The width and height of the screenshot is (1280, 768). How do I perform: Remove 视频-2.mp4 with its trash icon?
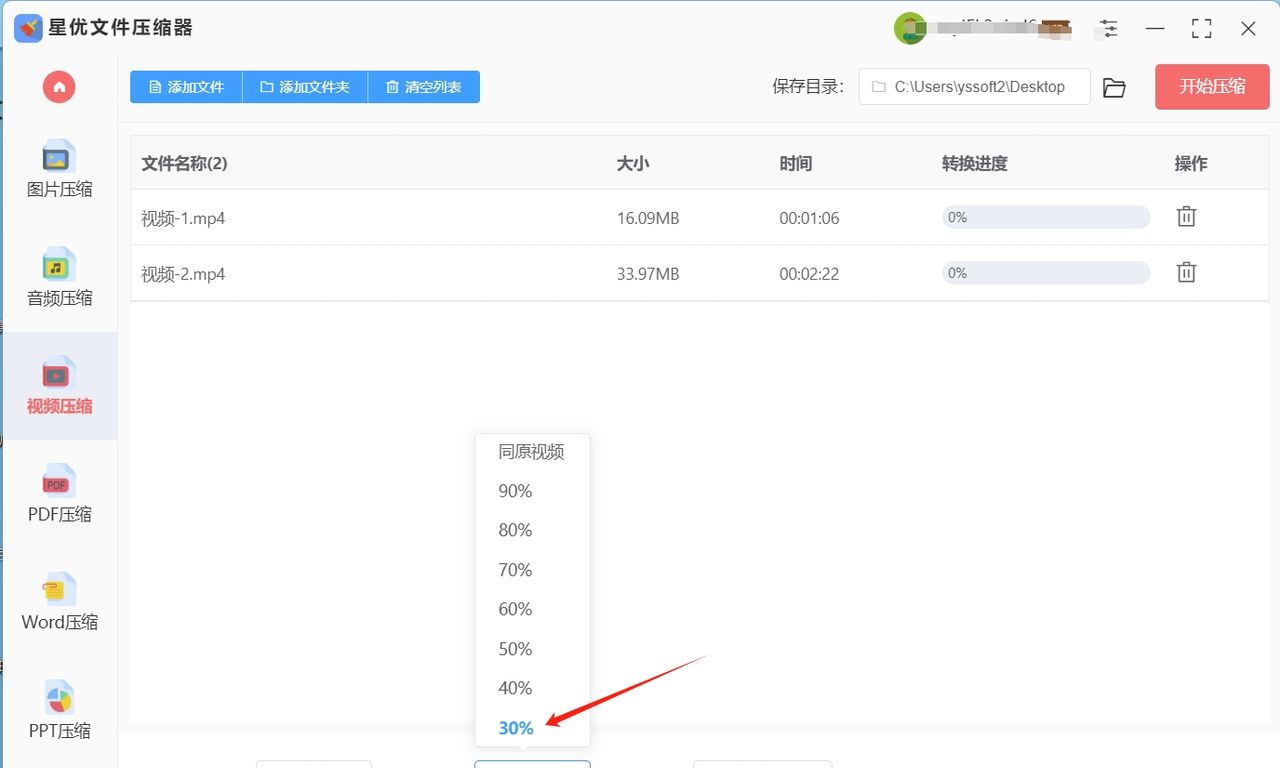(x=1186, y=272)
